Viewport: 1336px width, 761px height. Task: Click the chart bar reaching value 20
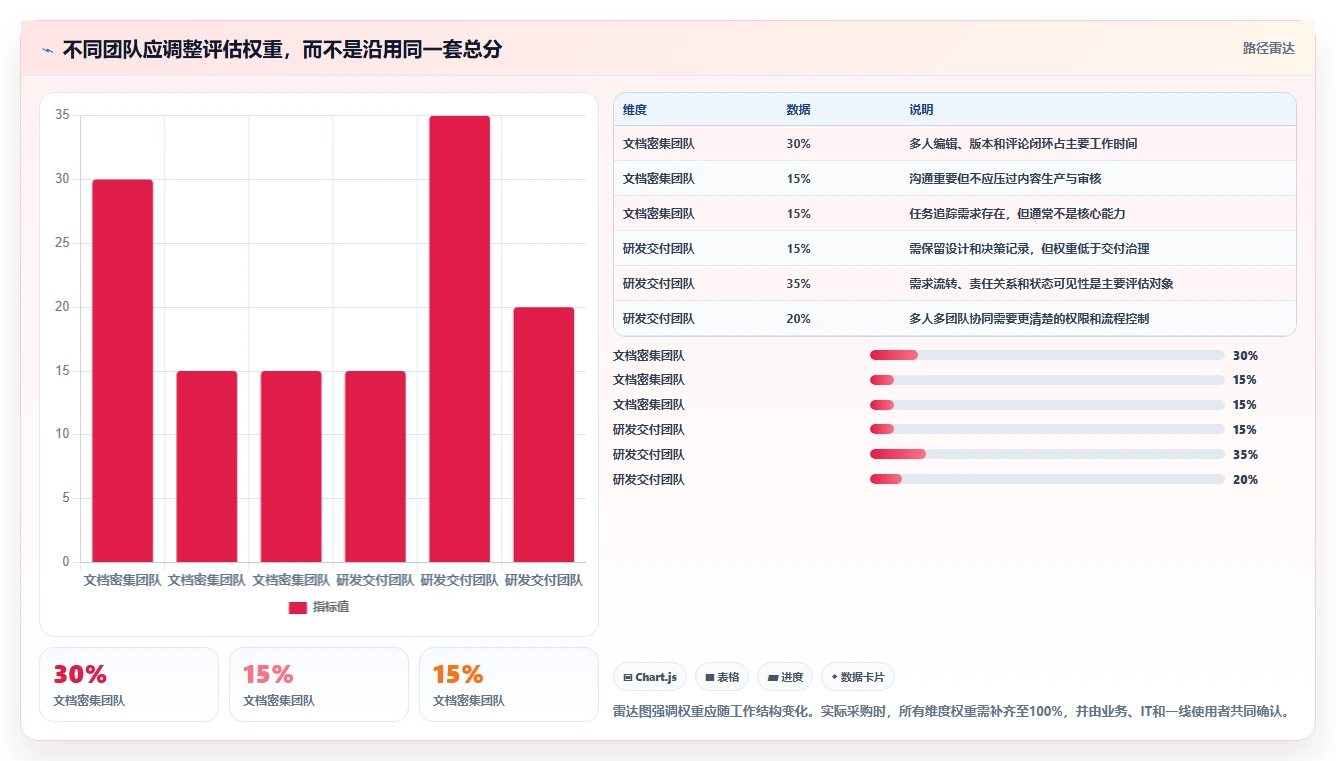pos(544,434)
